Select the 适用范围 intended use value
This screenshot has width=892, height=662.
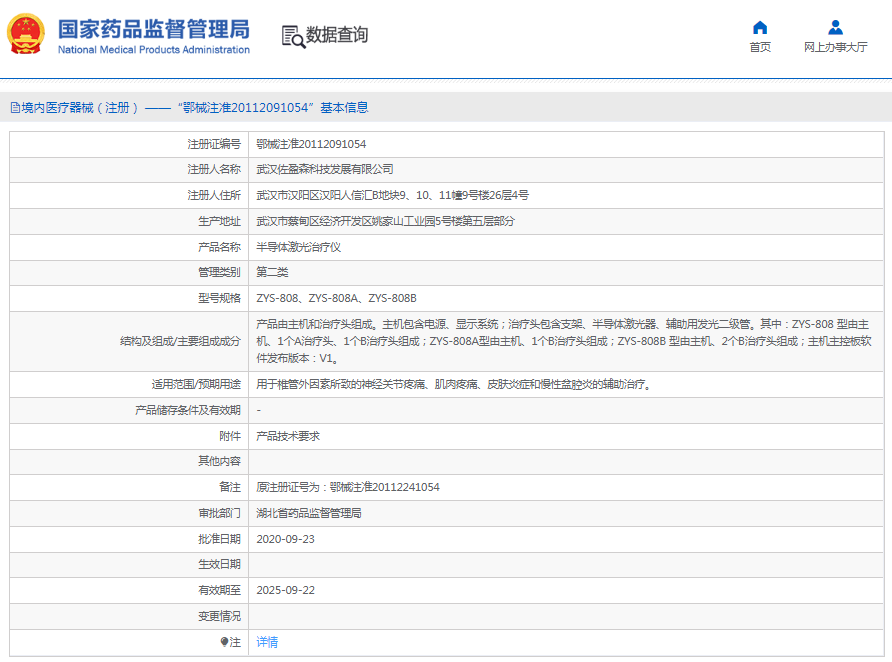[455, 384]
